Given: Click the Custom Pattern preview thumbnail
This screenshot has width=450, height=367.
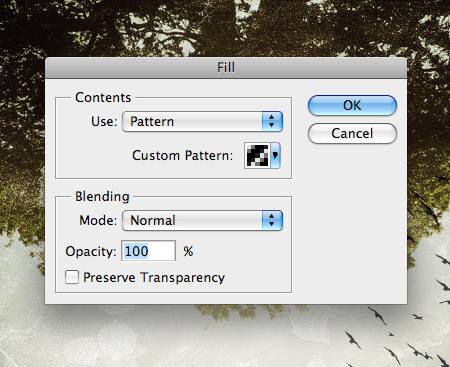Looking at the screenshot, I should click(257, 155).
